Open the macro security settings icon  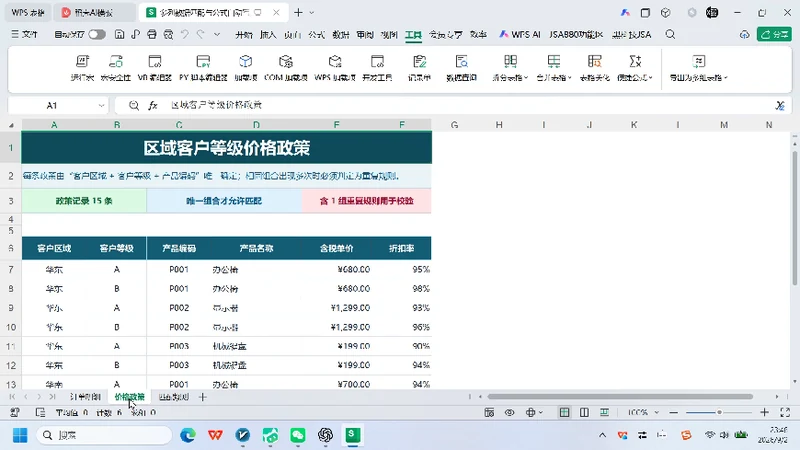(116, 67)
